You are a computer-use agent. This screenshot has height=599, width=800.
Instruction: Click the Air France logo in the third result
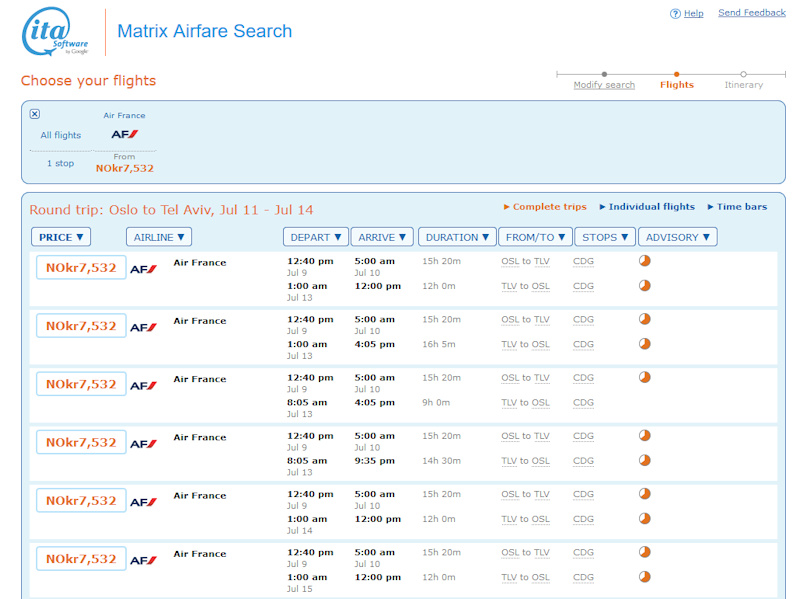pyautogui.click(x=143, y=385)
